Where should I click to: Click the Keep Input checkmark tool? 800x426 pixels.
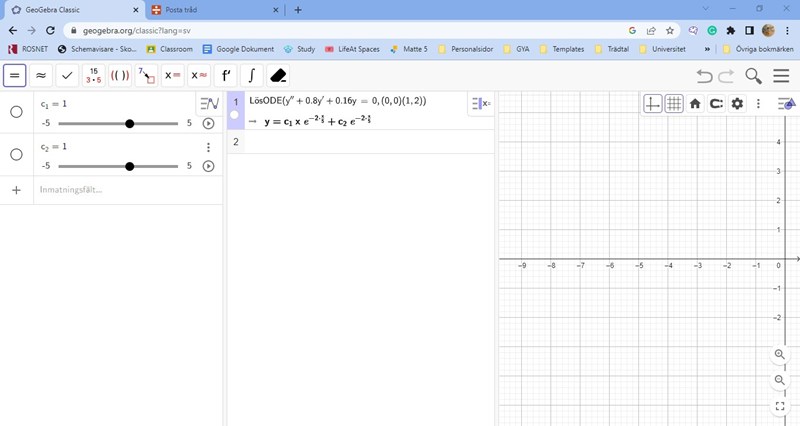tap(67, 76)
